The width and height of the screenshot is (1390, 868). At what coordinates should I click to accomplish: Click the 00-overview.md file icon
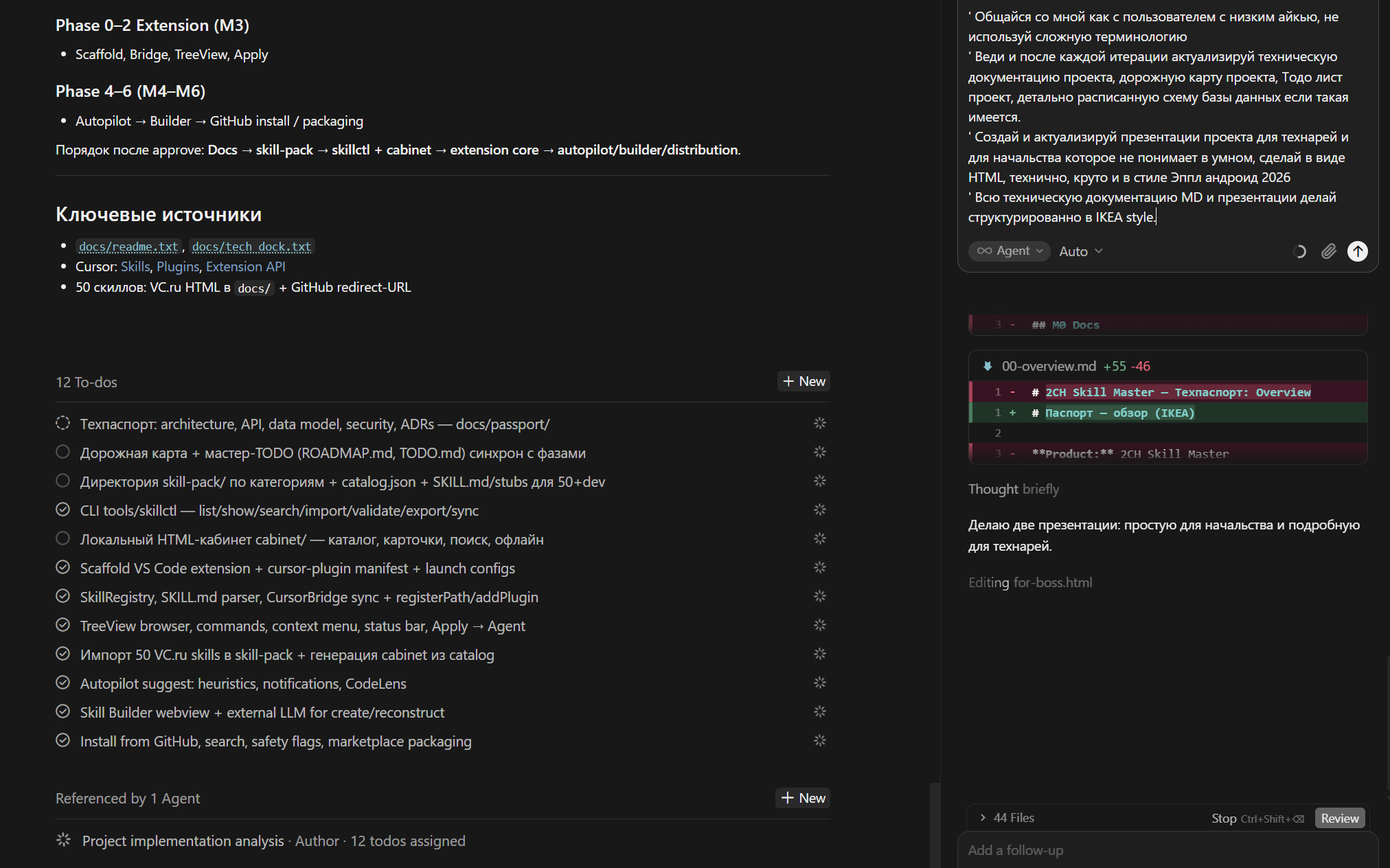coord(987,366)
